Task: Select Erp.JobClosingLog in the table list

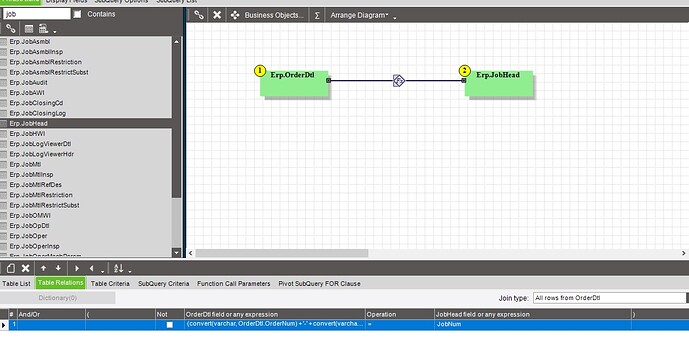Action: click(x=86, y=113)
